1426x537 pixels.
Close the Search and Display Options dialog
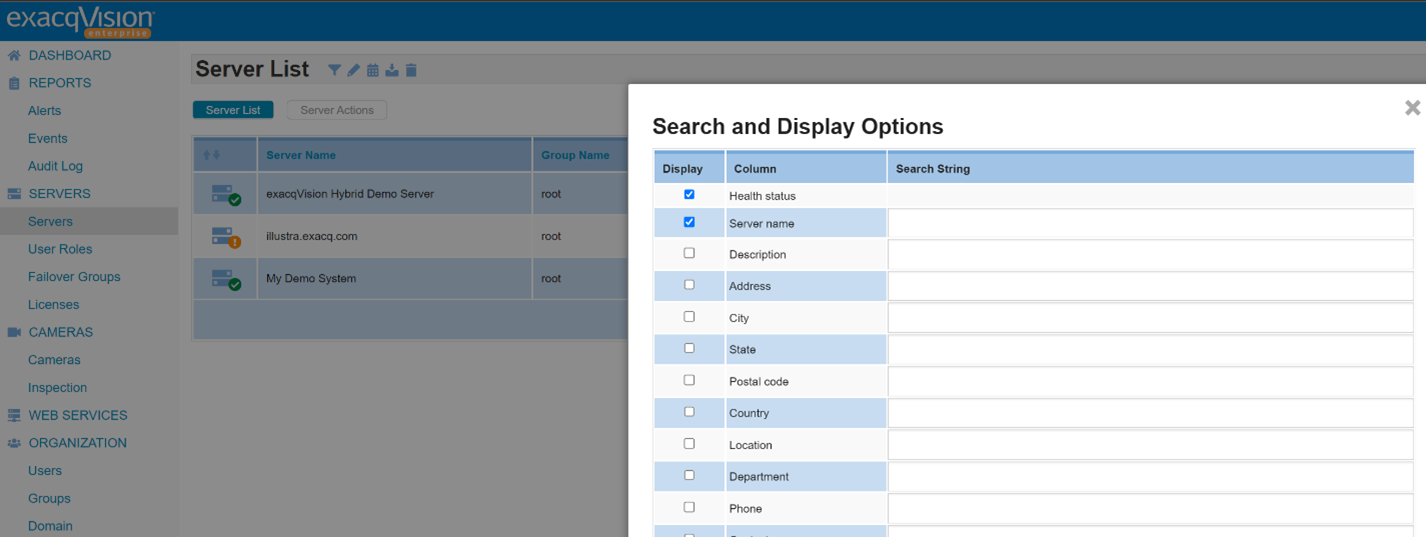tap(1412, 108)
